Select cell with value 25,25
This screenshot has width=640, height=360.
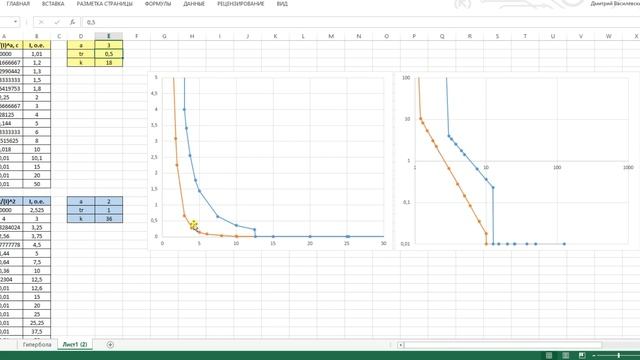coord(37,323)
